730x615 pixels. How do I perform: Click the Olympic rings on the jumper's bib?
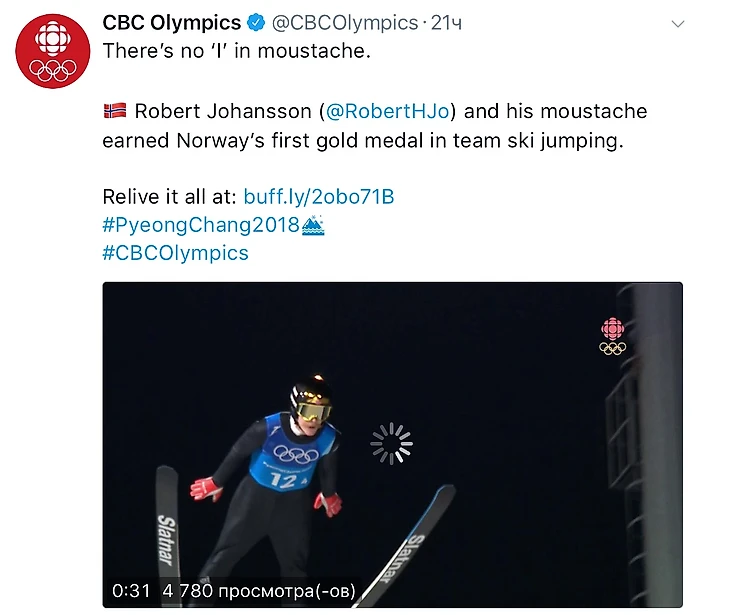coord(296,454)
